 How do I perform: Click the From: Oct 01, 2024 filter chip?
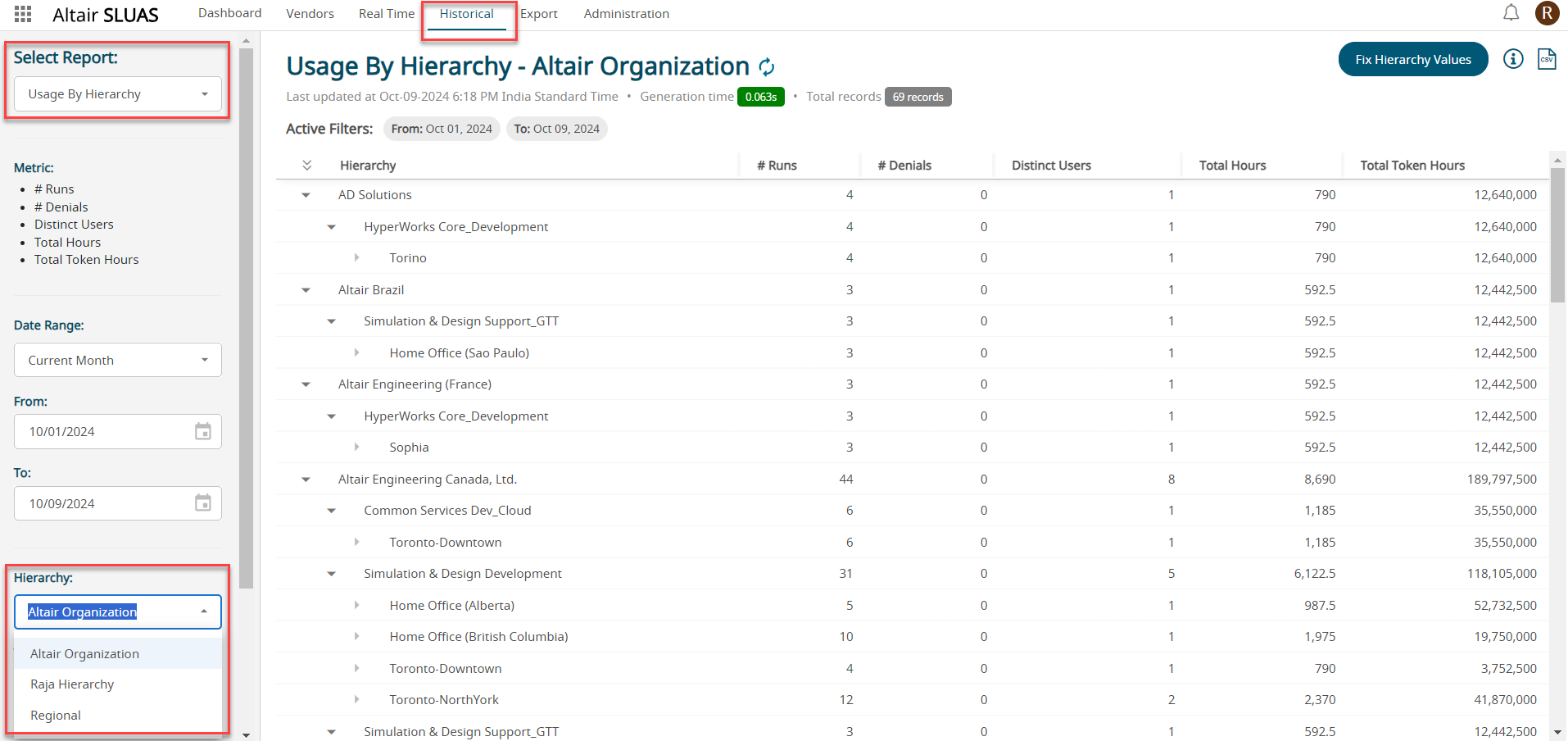click(442, 129)
